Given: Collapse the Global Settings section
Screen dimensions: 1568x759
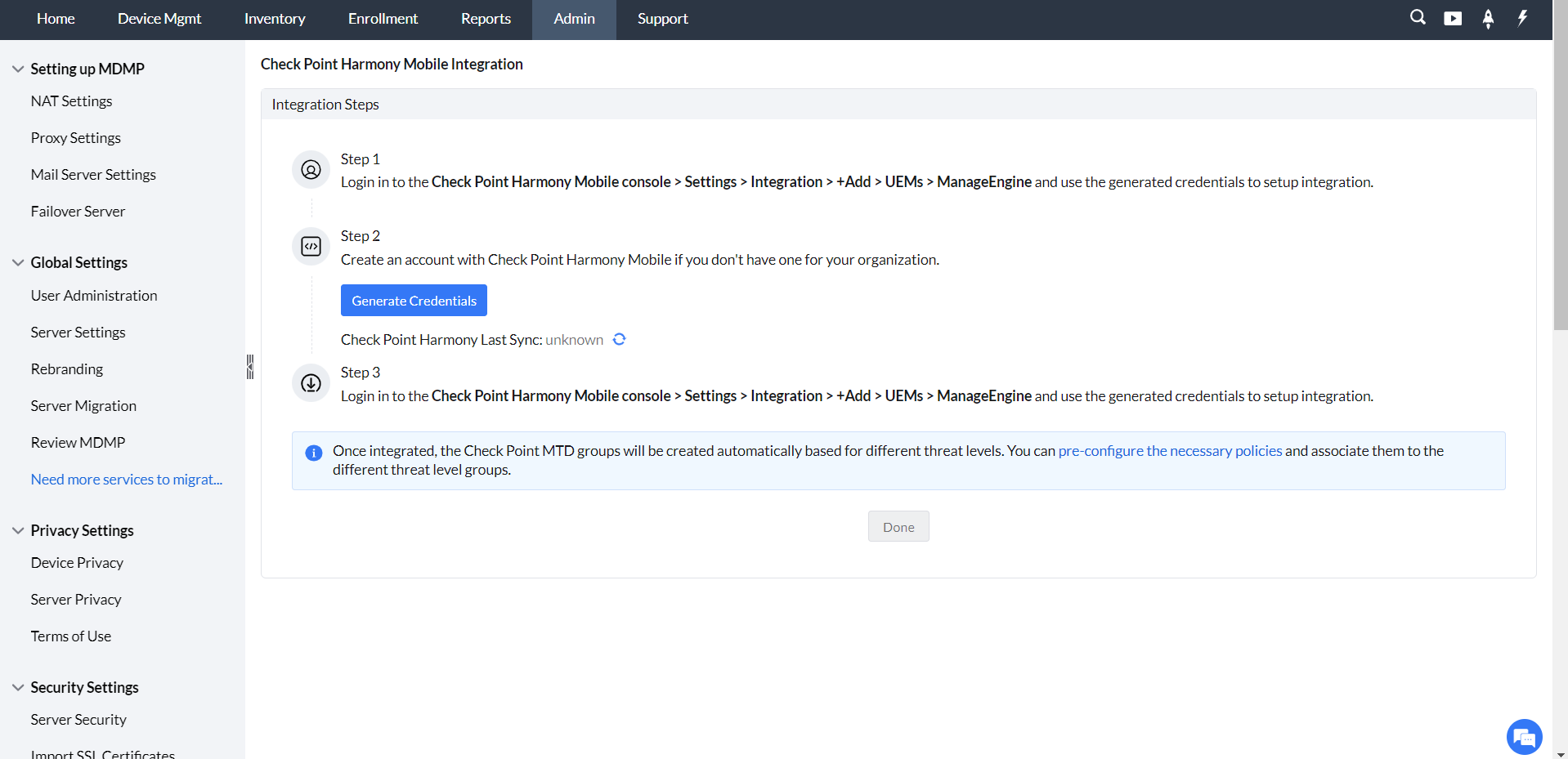Looking at the screenshot, I should coord(17,261).
